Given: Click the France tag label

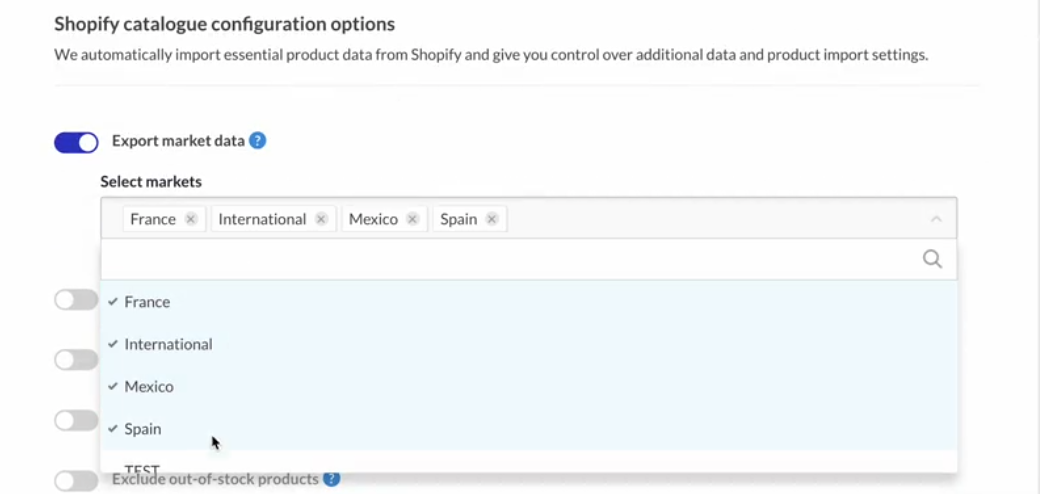Looking at the screenshot, I should click(x=152, y=219).
